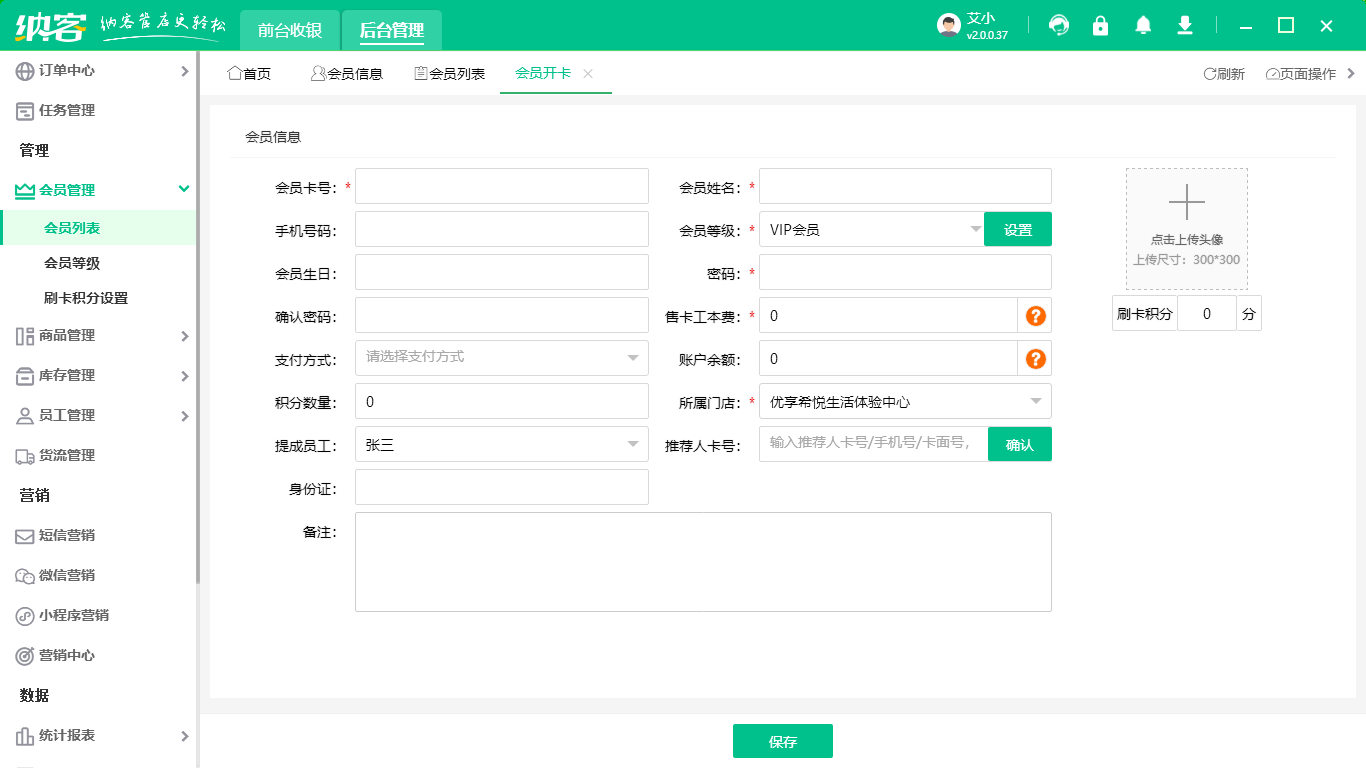
Task: Focus the 身份证 input field
Action: (x=502, y=487)
